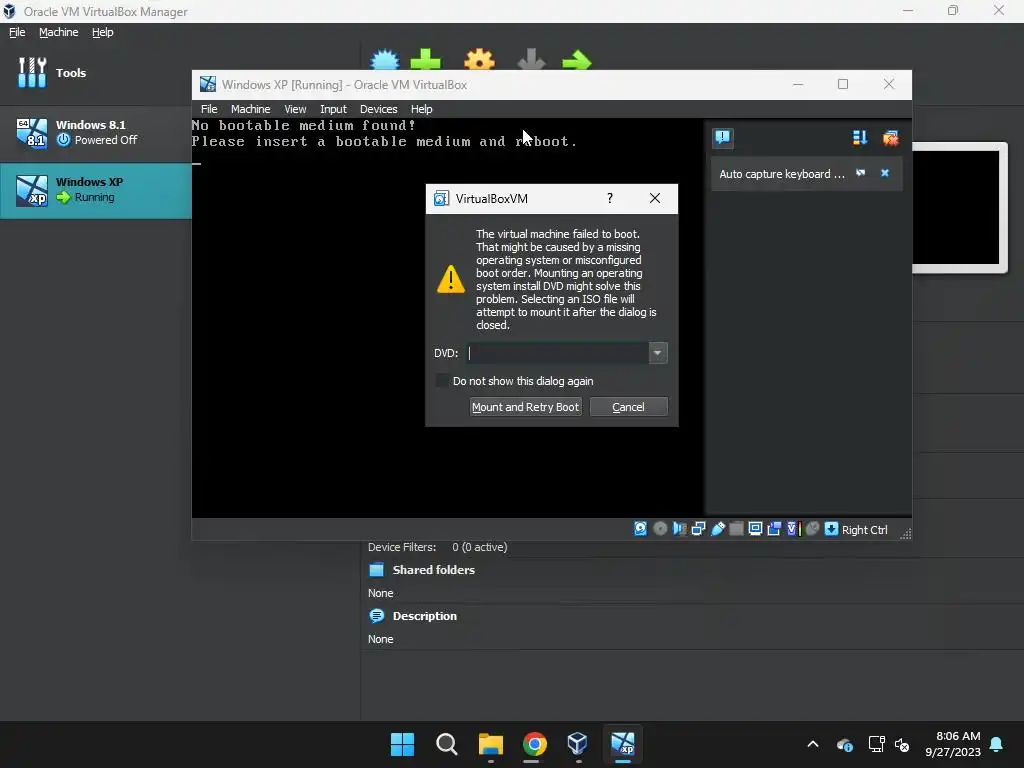Click the green plus Add toolbar icon
Screen dimensions: 1024x768
426,60
